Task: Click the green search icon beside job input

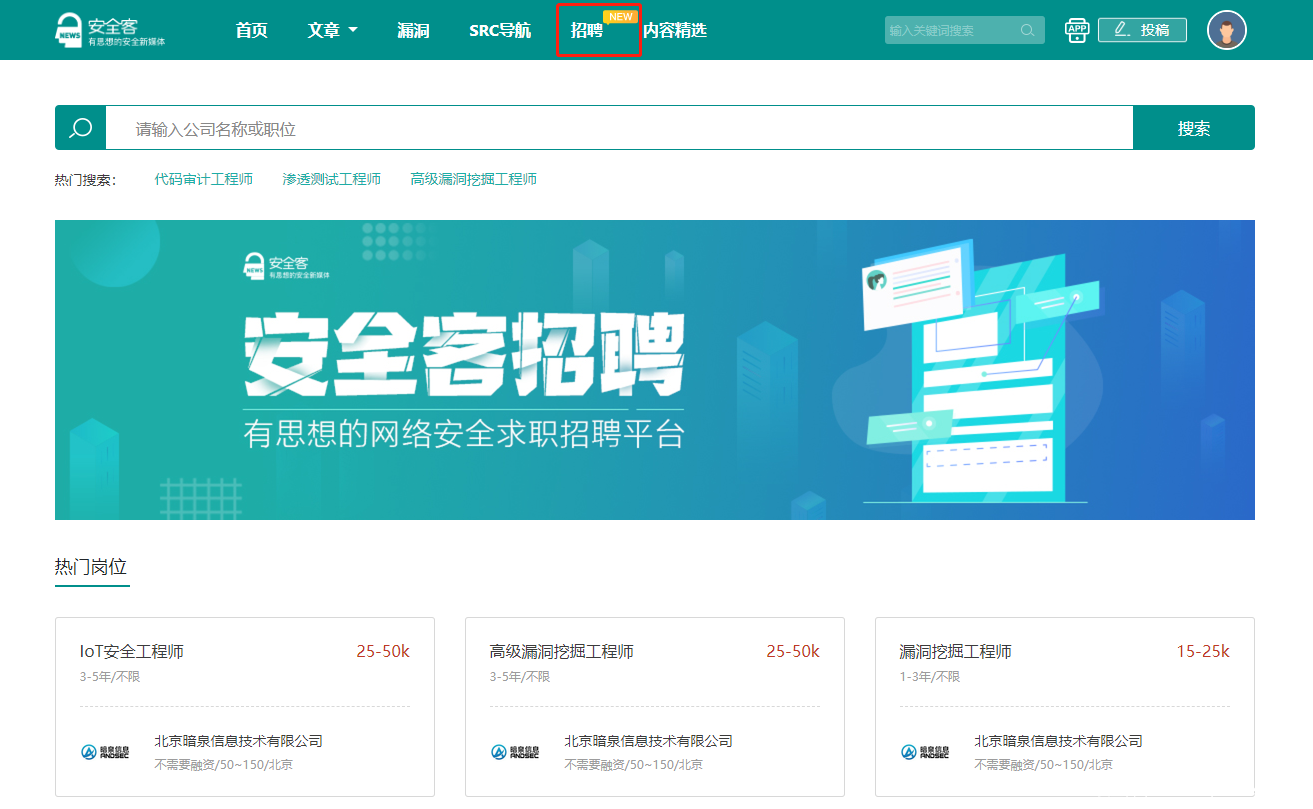Action: click(81, 128)
